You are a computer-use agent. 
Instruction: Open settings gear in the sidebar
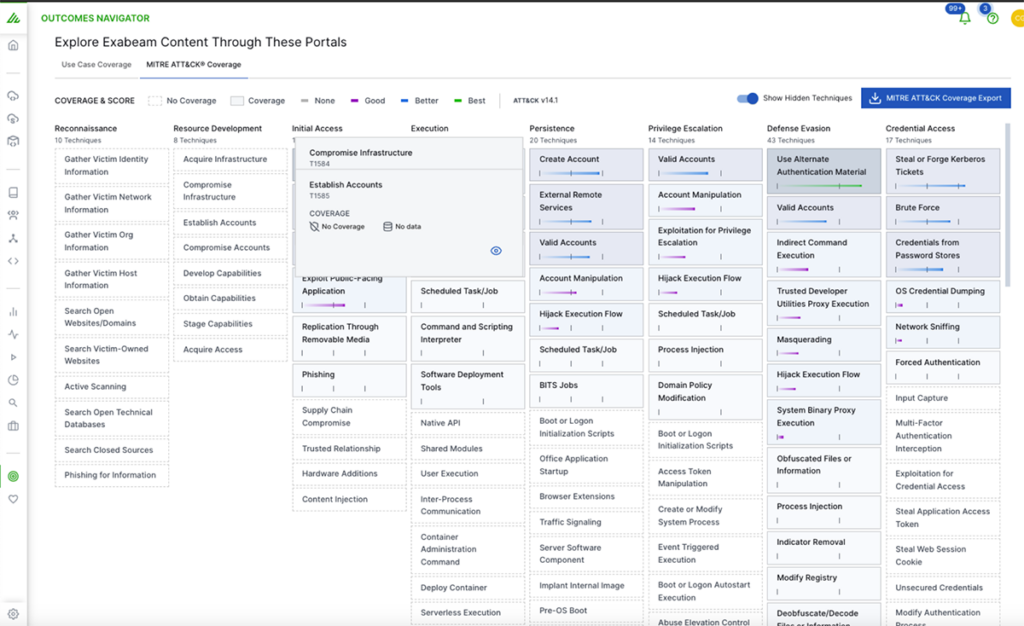click(x=13, y=614)
